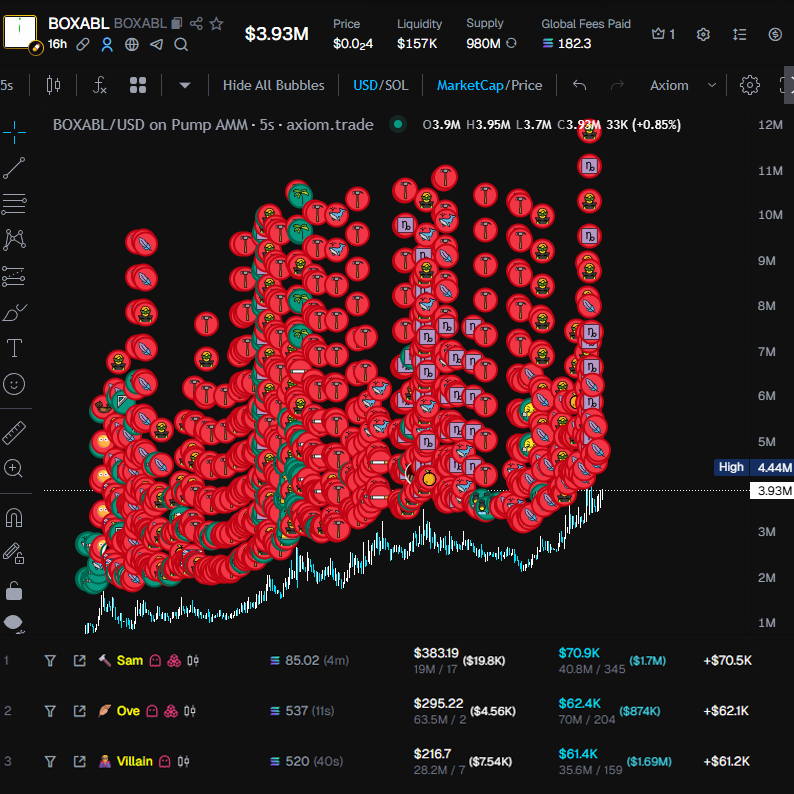794x794 pixels.
Task: Toggle magnet snapping mode
Action: click(14, 518)
